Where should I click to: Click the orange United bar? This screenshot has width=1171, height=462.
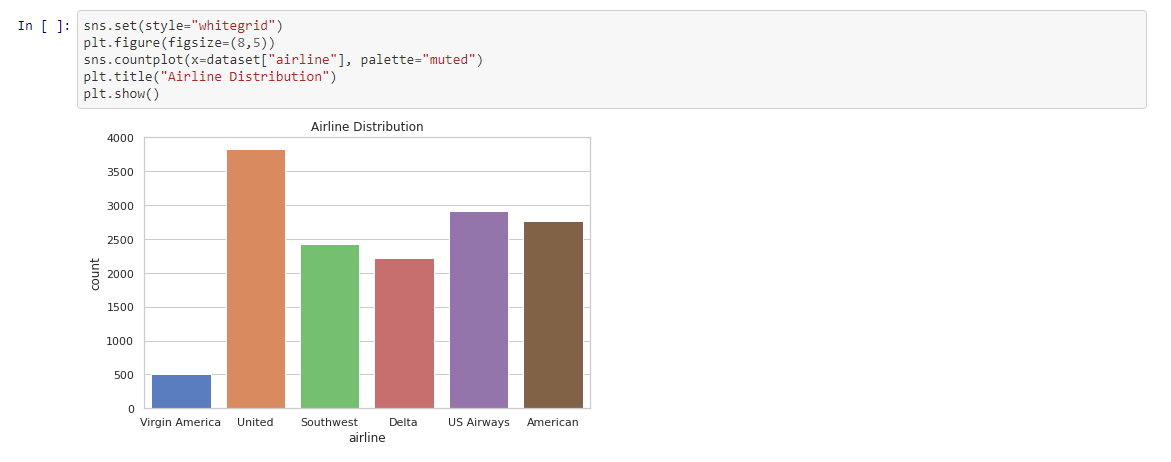255,279
